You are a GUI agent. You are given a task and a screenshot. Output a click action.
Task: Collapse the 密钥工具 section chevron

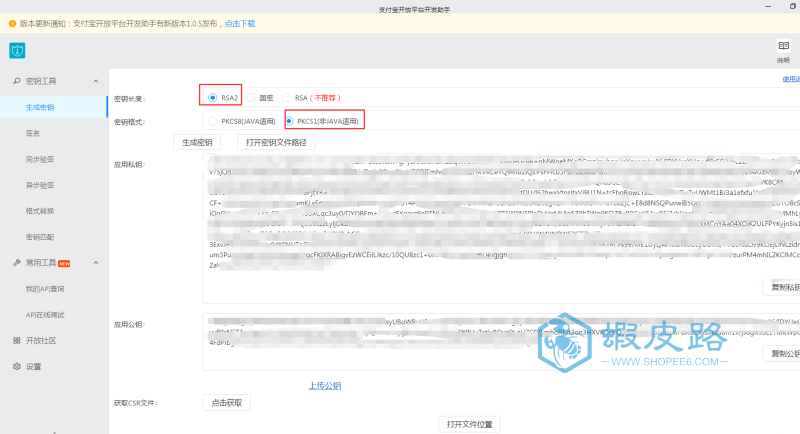coord(96,81)
